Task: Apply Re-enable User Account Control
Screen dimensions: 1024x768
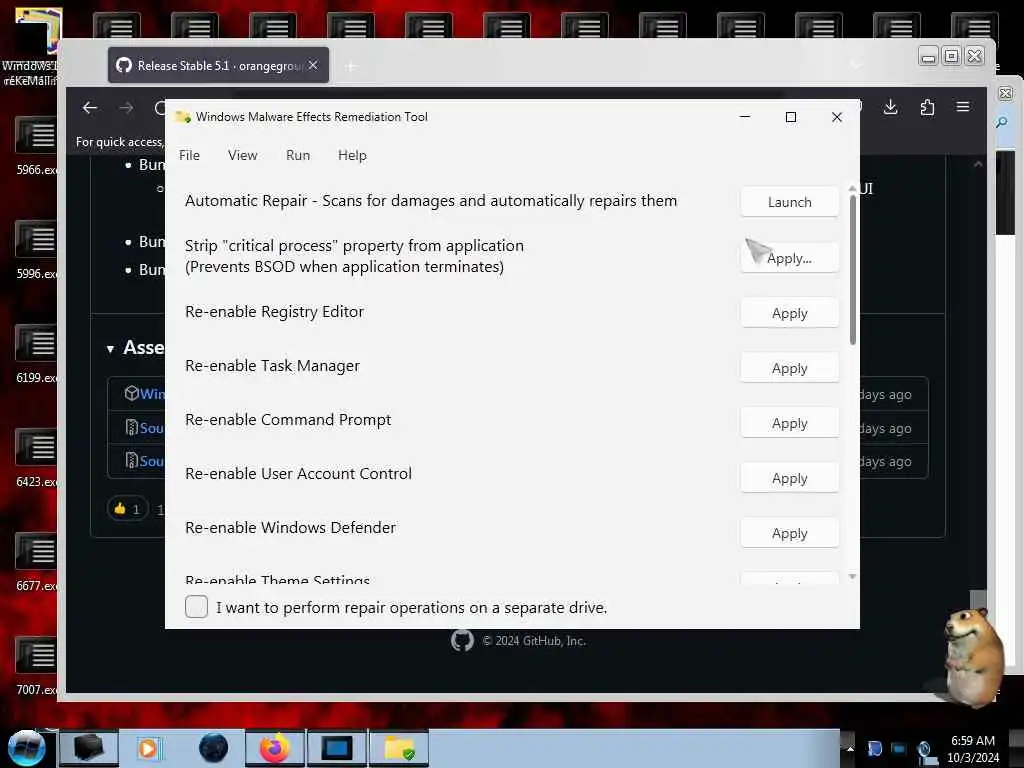Action: 789,477
